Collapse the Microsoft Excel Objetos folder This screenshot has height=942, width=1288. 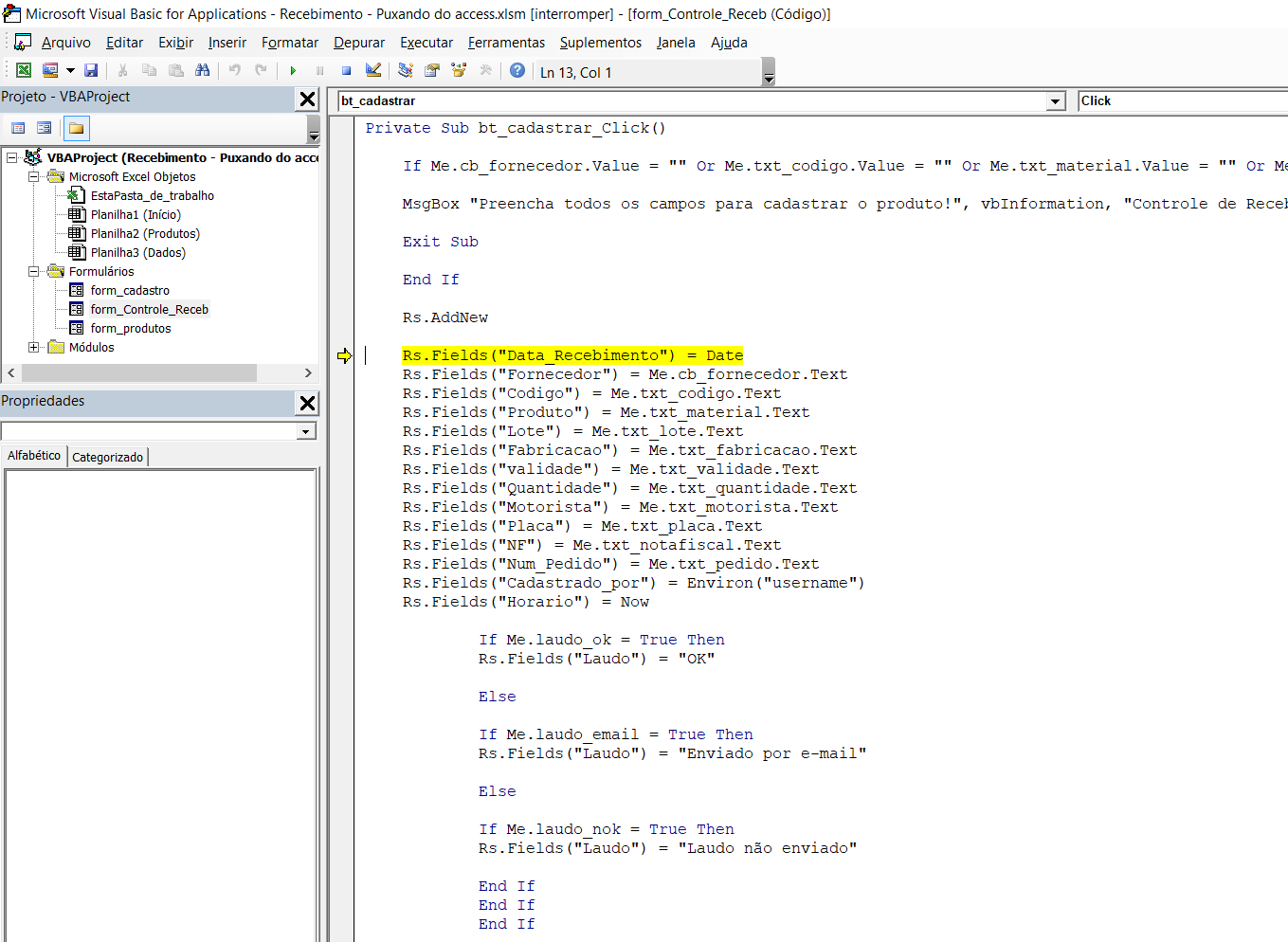[33, 176]
